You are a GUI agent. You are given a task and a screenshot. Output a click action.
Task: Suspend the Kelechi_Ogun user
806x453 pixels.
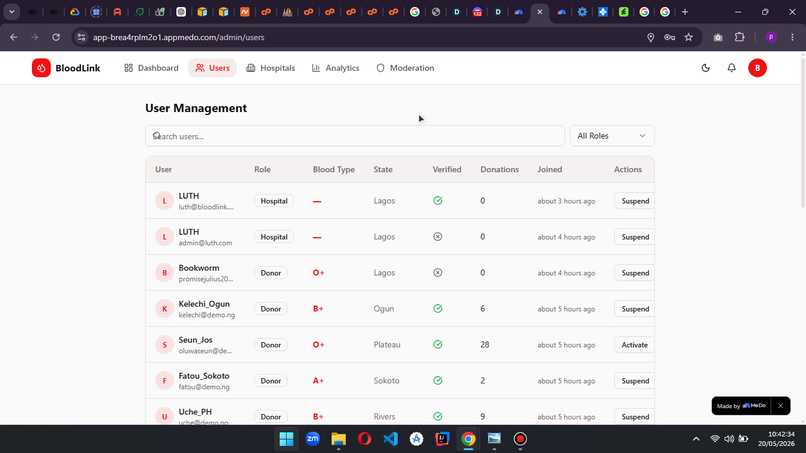pyautogui.click(x=635, y=309)
